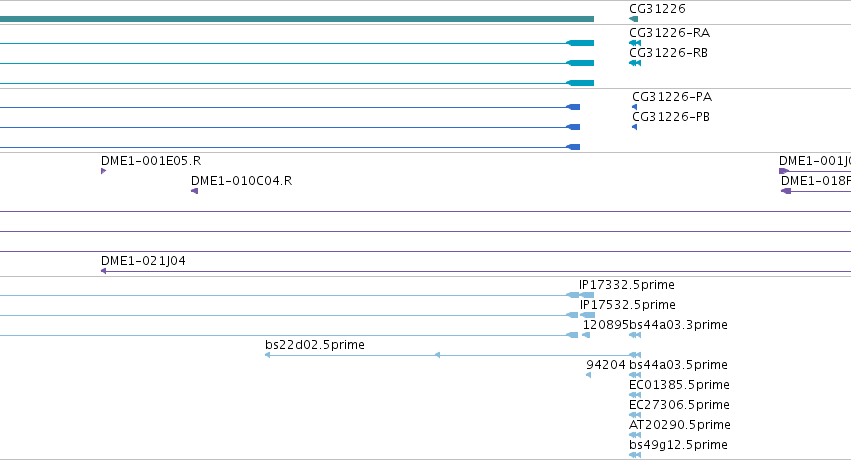This screenshot has height=460, width=851.
Task: Click the double-arrow glyph under CG31226-RB
Action: (x=635, y=63)
